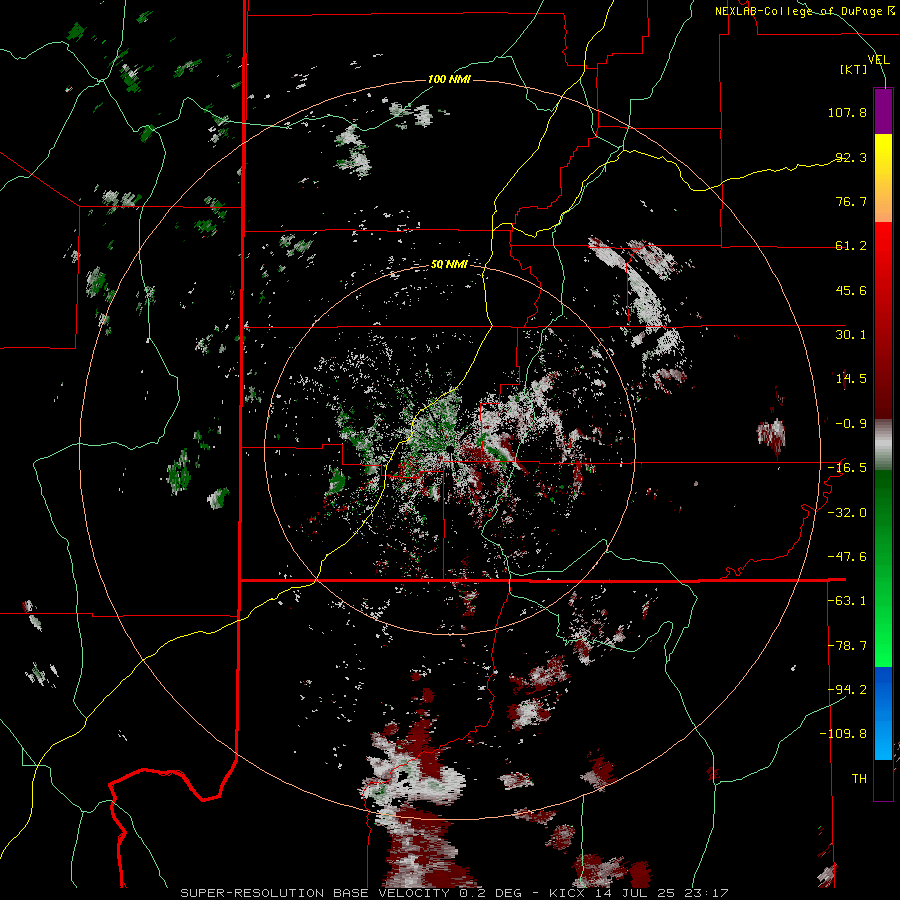900x900 pixels.
Task: Click the 50 NMI range ring label
Action: click(x=449, y=265)
